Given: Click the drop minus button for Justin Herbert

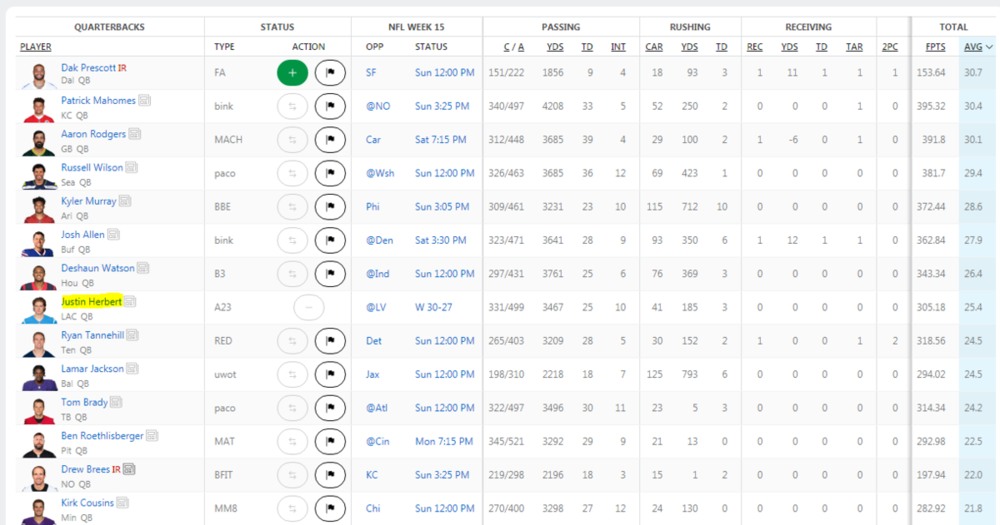Looking at the screenshot, I should 308,307.
